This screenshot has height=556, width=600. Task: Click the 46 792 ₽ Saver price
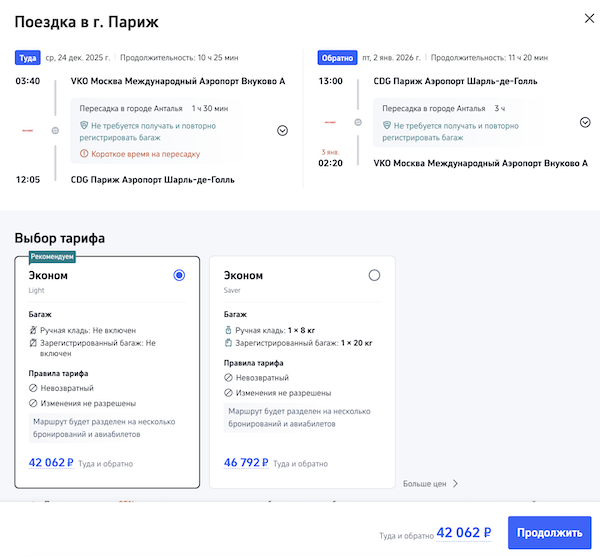(x=246, y=463)
